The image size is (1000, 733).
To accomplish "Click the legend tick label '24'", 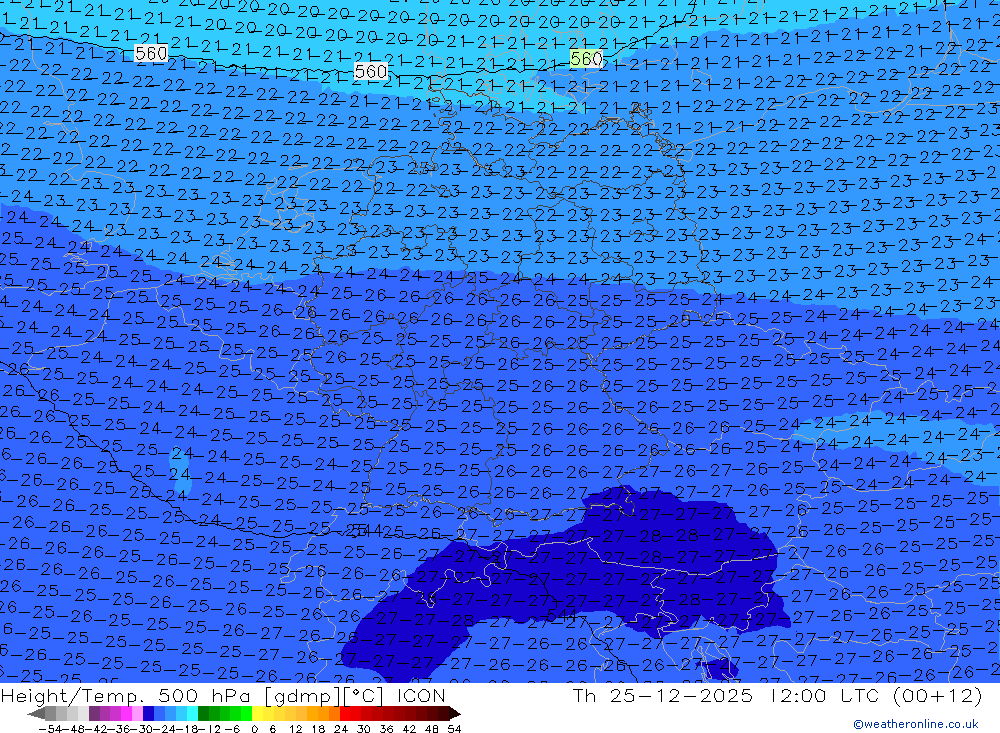I will tap(341, 729).
